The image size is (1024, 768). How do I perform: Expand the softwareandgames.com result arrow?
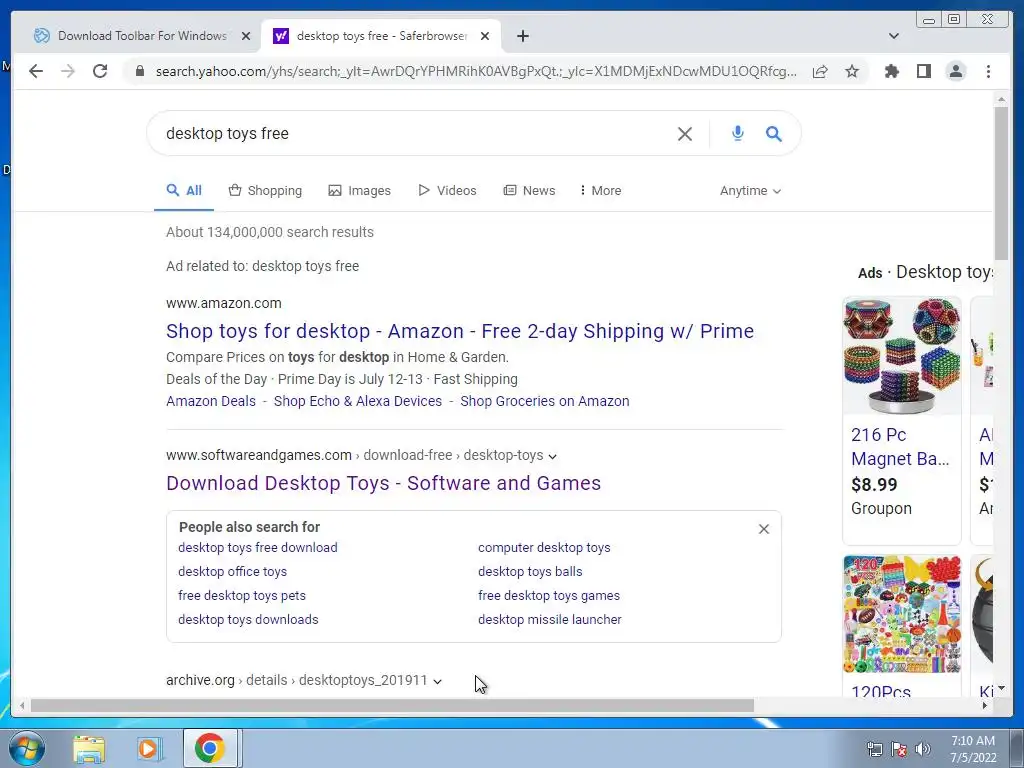553,456
